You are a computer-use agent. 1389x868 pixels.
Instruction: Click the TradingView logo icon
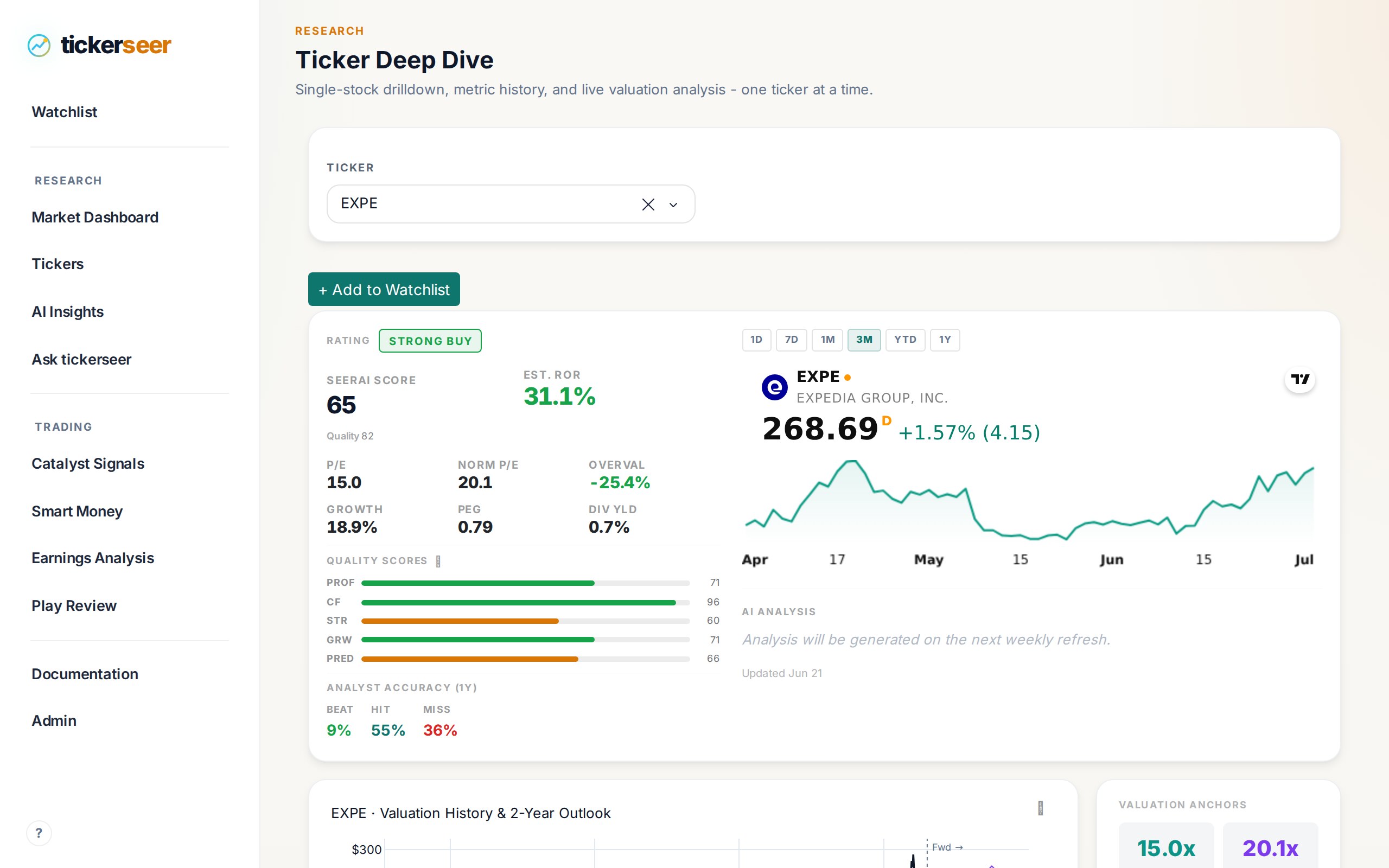(1300, 379)
